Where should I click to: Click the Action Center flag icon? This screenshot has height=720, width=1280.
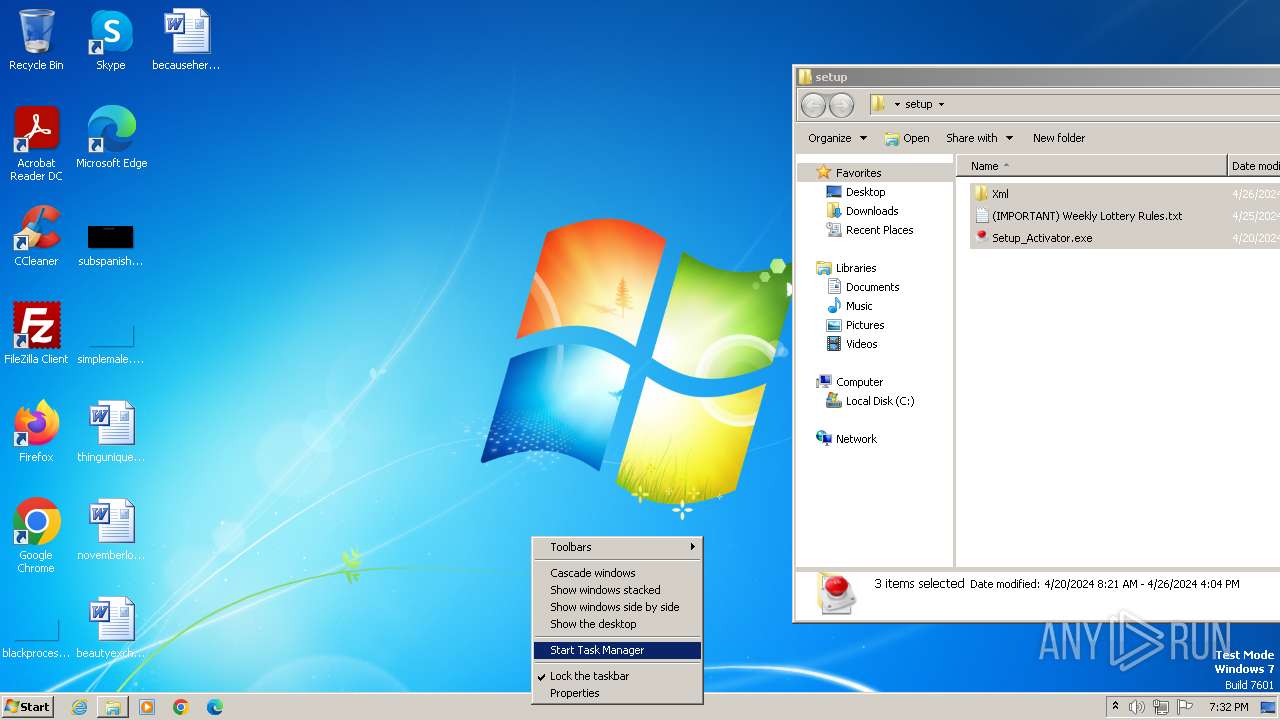[1185, 707]
